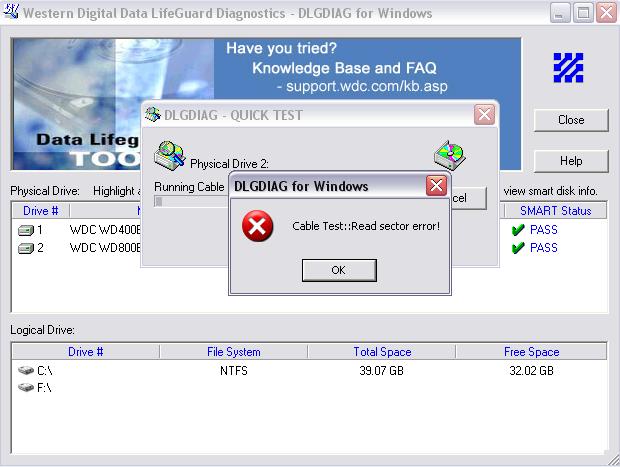Image resolution: width=620 pixels, height=467 pixels.
Task: Sort by SMART Status column header
Action: click(x=555, y=211)
